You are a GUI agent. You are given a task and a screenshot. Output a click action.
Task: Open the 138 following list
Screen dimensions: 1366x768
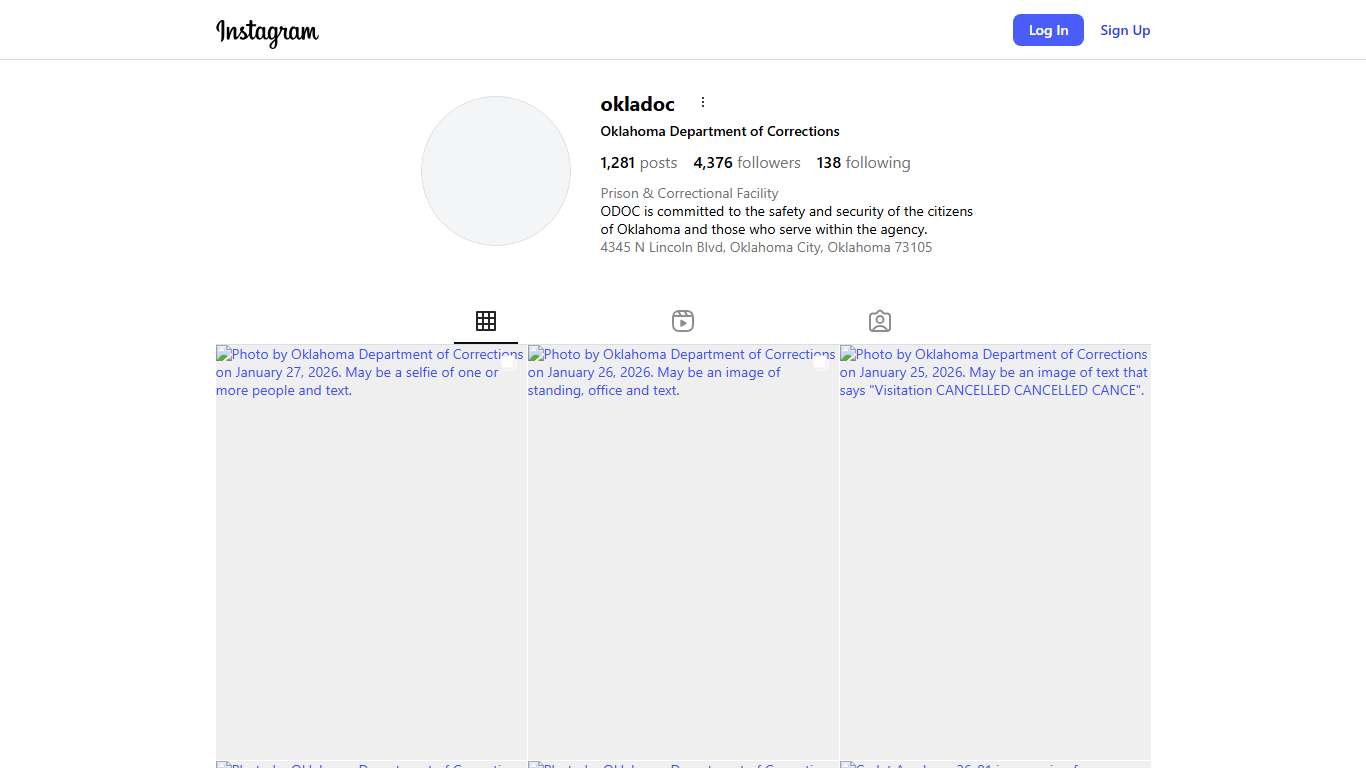[863, 163]
